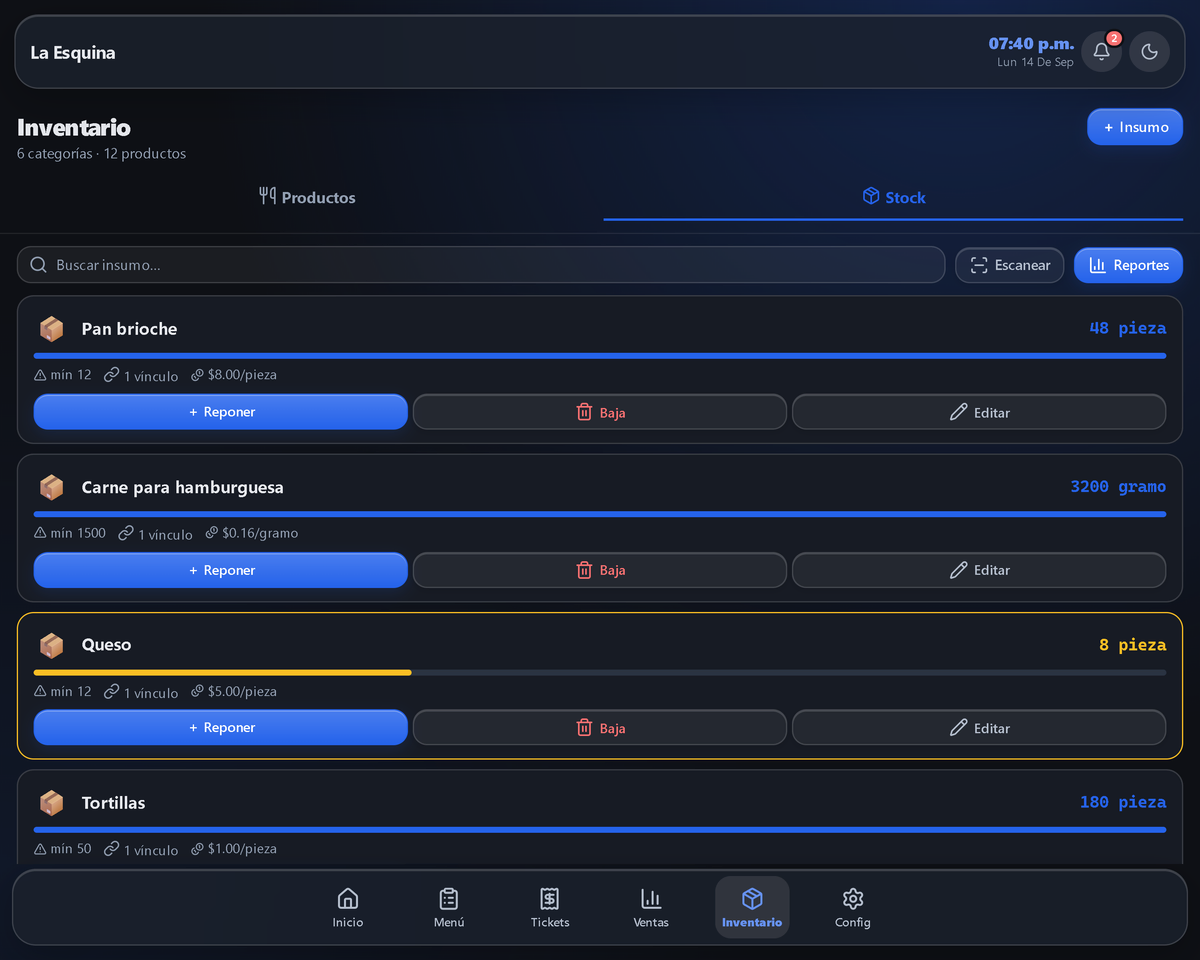Add a new Insumo
1200x960 pixels.
1135,127
